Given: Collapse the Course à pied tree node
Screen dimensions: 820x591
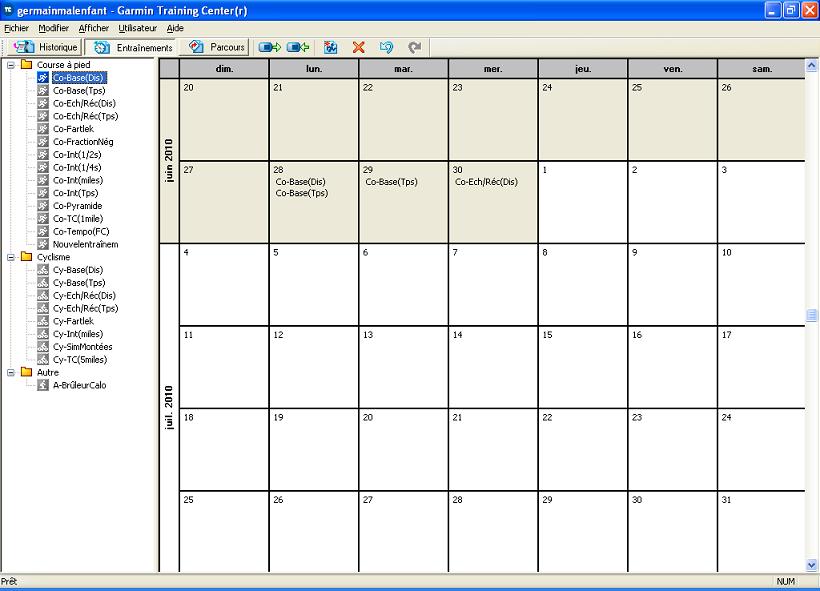Looking at the screenshot, I should 10,65.
